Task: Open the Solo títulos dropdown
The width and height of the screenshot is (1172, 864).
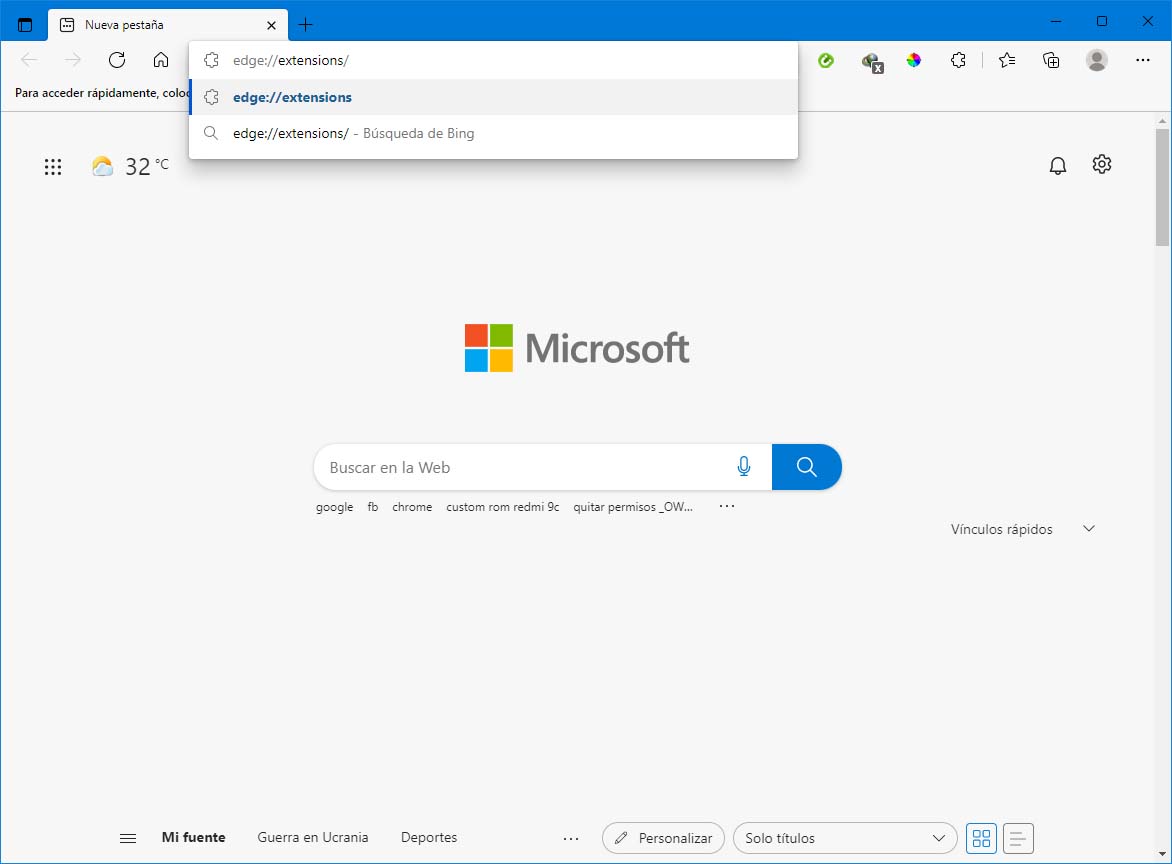Action: pos(845,838)
